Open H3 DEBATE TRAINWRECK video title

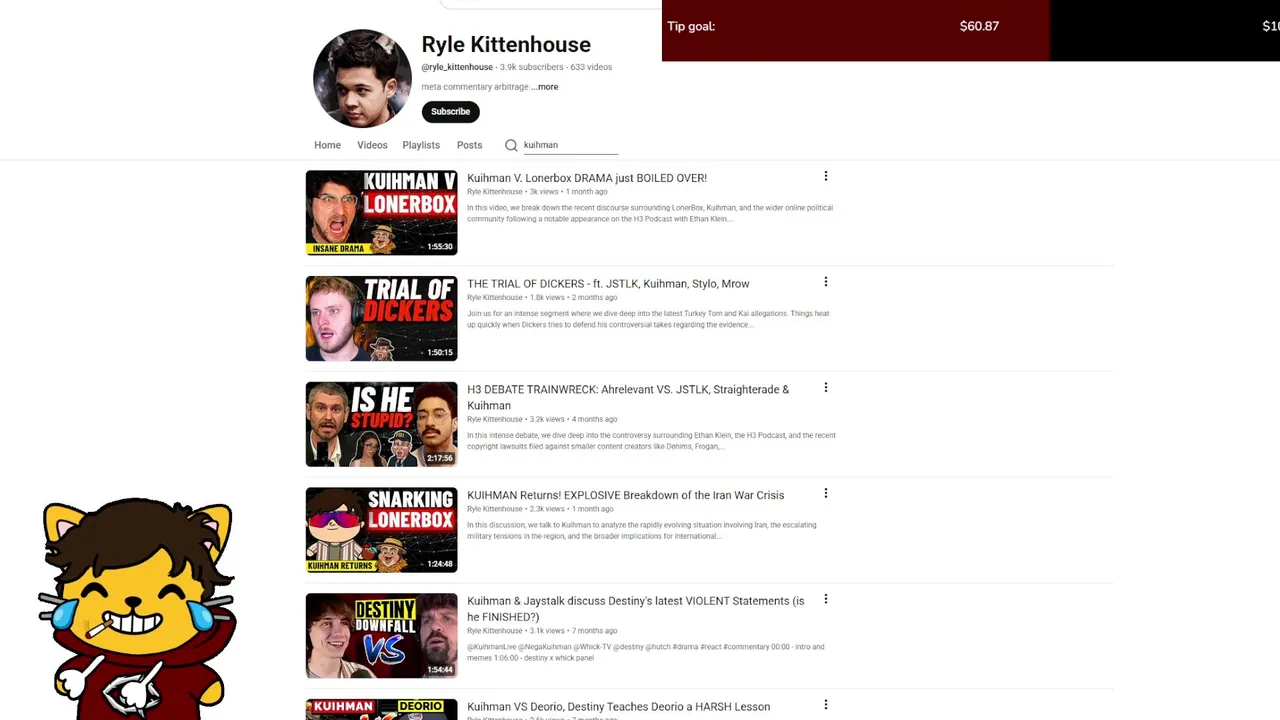(x=628, y=397)
